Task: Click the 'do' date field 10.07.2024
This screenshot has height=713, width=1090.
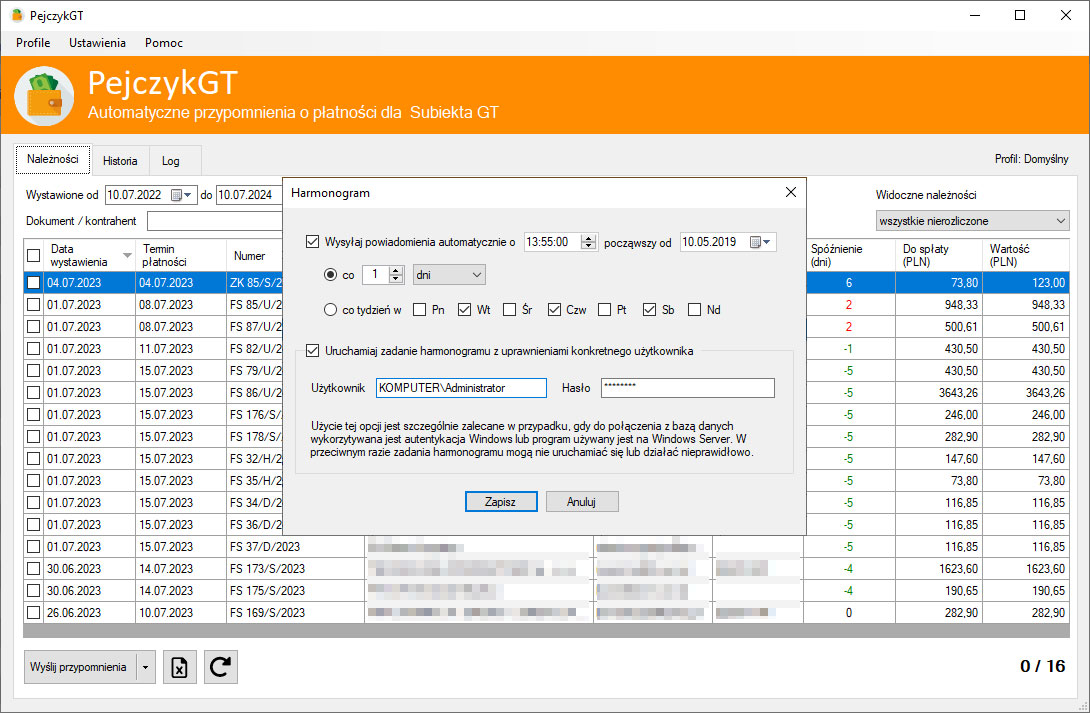Action: click(250, 195)
